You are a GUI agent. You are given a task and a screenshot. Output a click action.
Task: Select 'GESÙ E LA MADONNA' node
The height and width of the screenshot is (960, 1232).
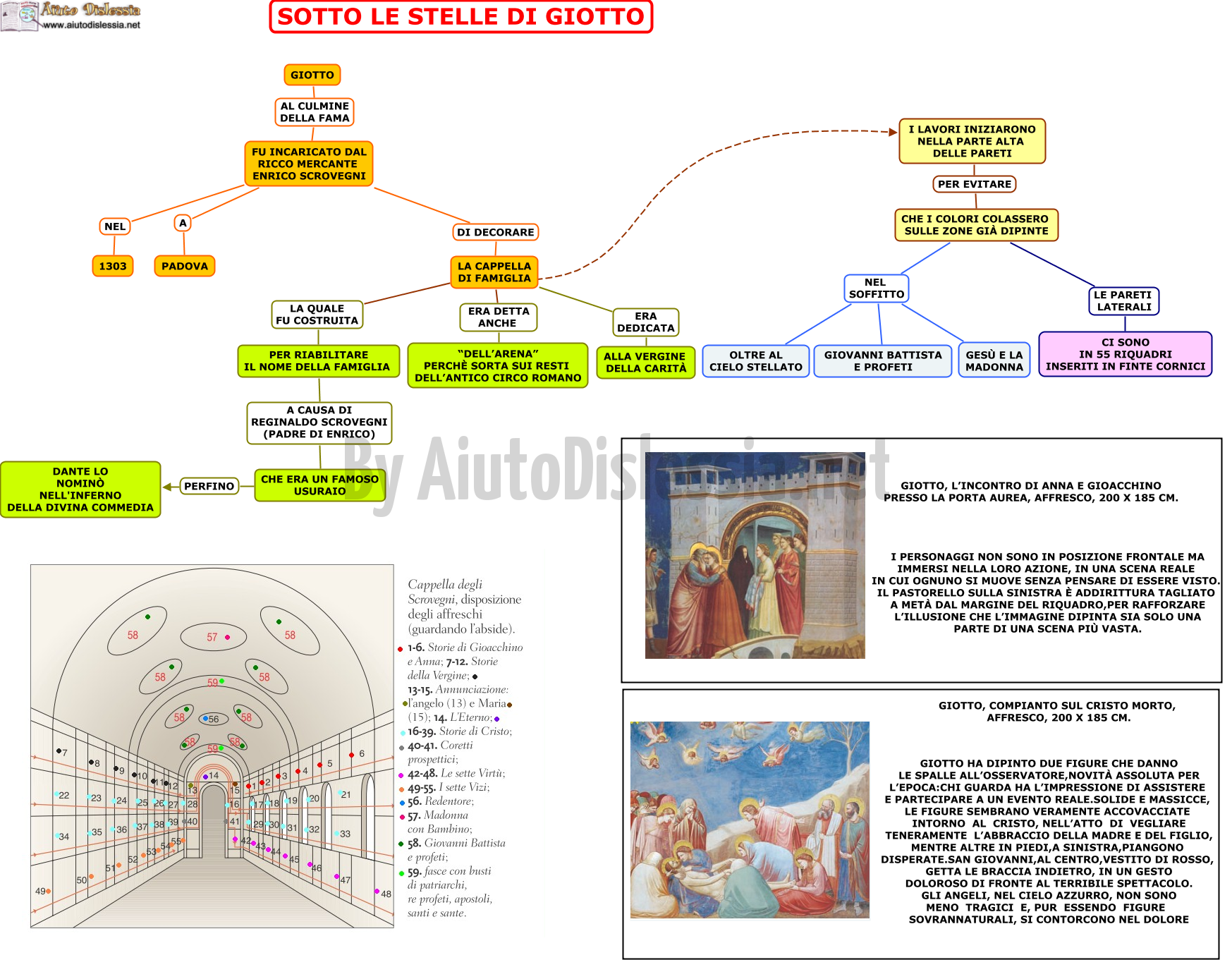coord(994,361)
